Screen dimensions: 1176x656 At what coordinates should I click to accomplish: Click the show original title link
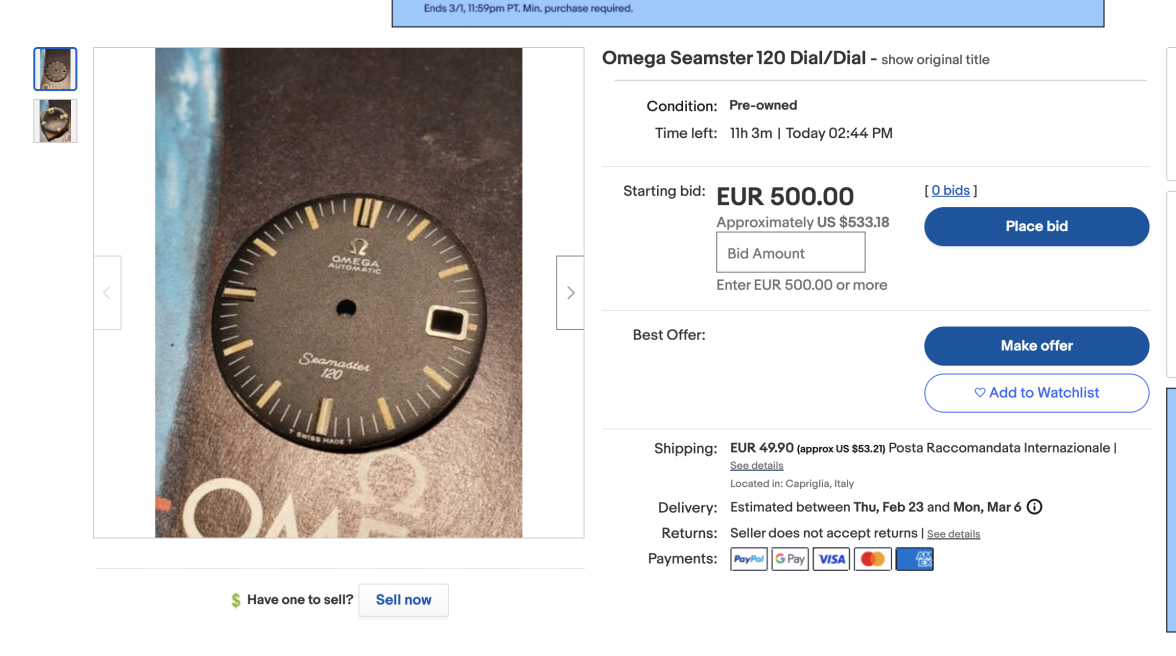coord(935,60)
